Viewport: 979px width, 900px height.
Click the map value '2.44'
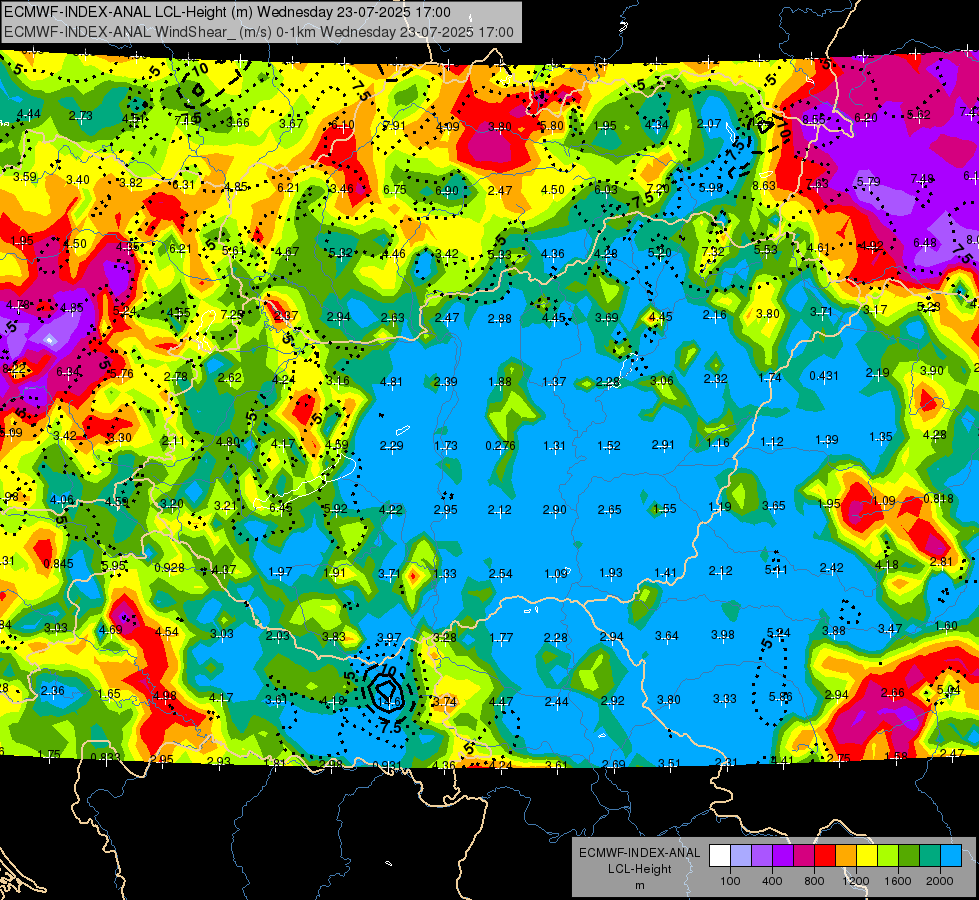pos(556,701)
